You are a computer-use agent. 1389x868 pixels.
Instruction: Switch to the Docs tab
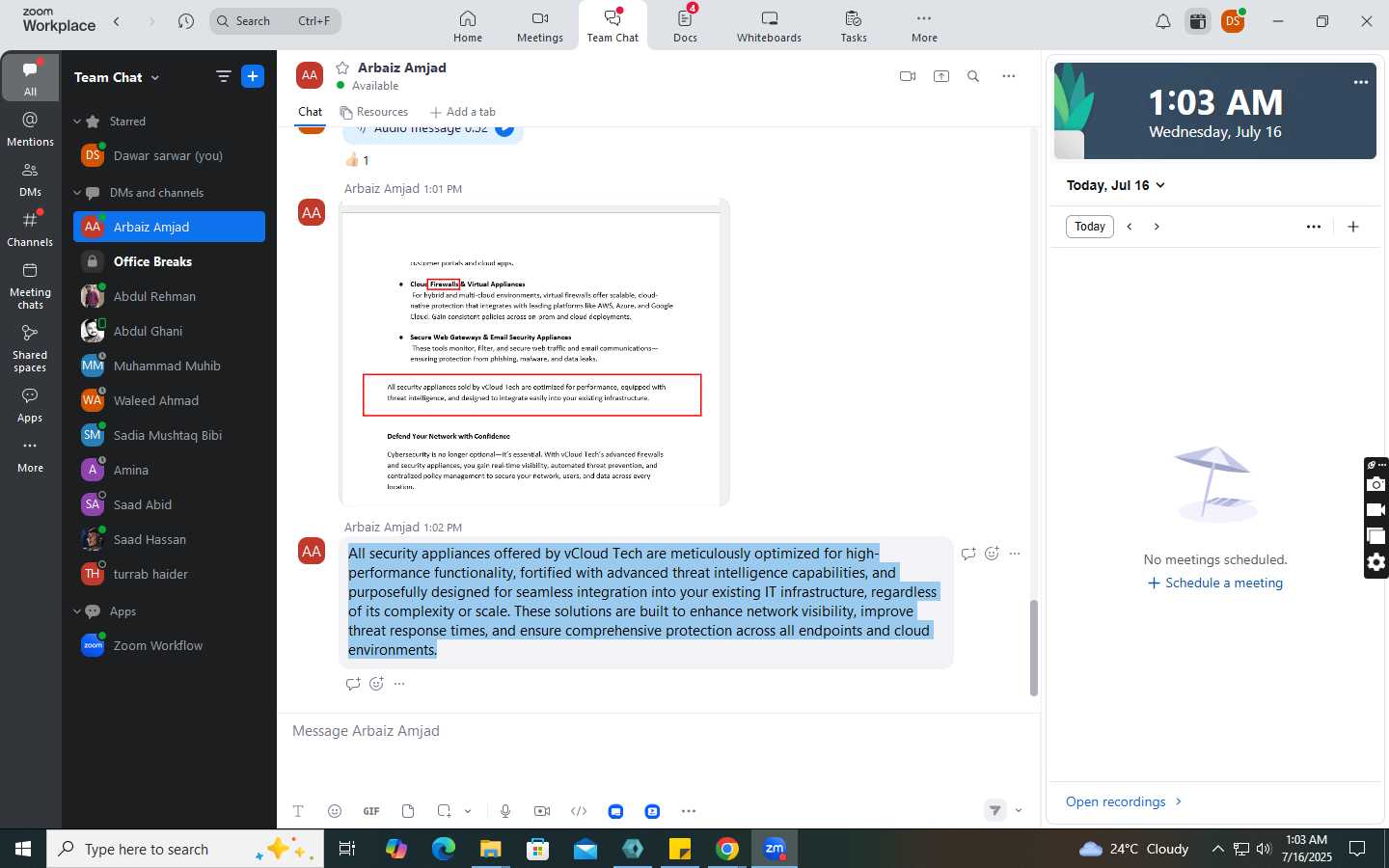685,26
